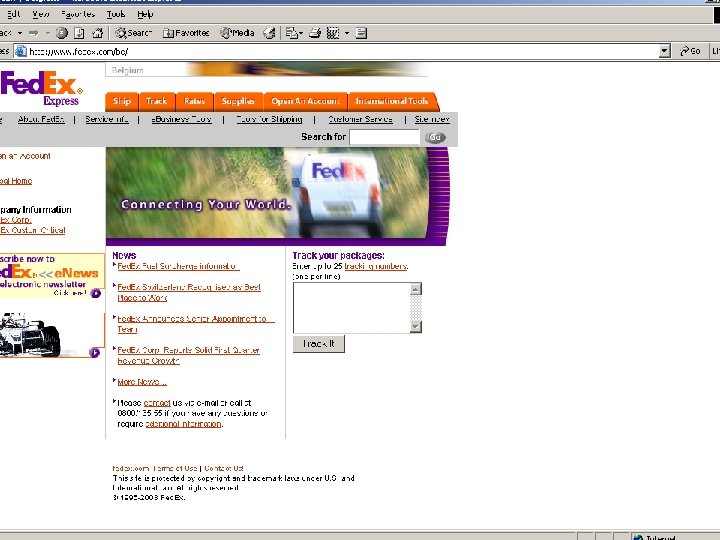Viewport: 720px width, 540px height.
Task: Open the Site Index link
Action: pyautogui.click(x=432, y=119)
